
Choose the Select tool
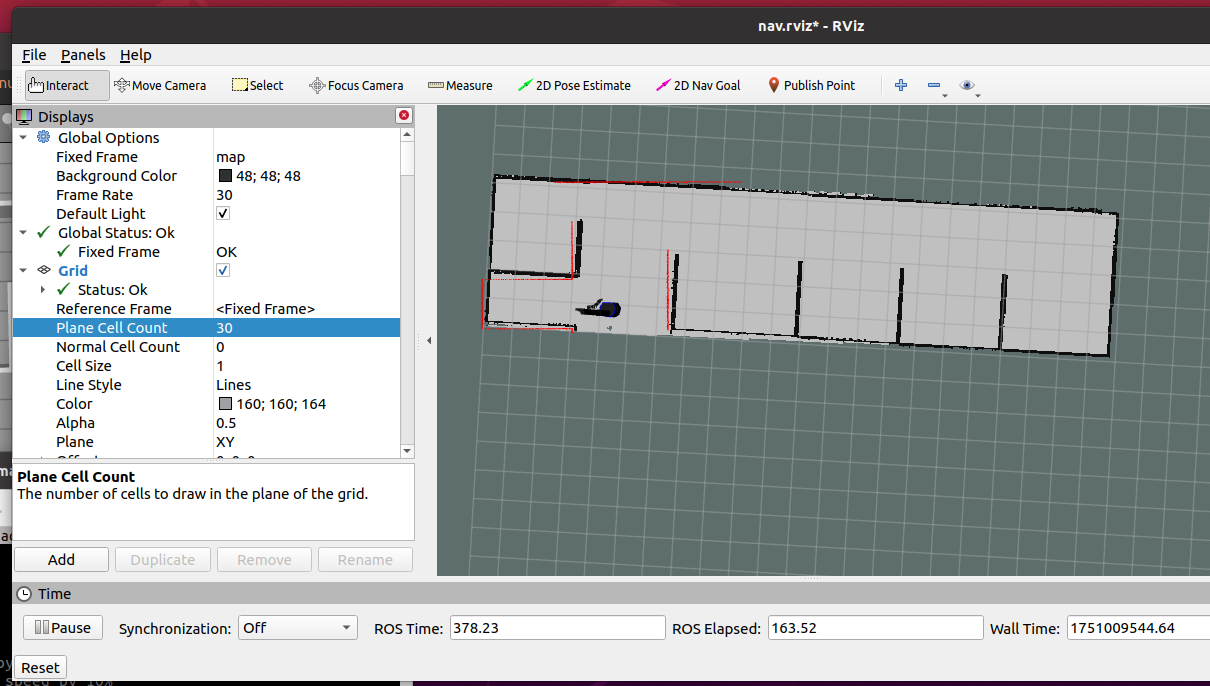[x=257, y=85]
